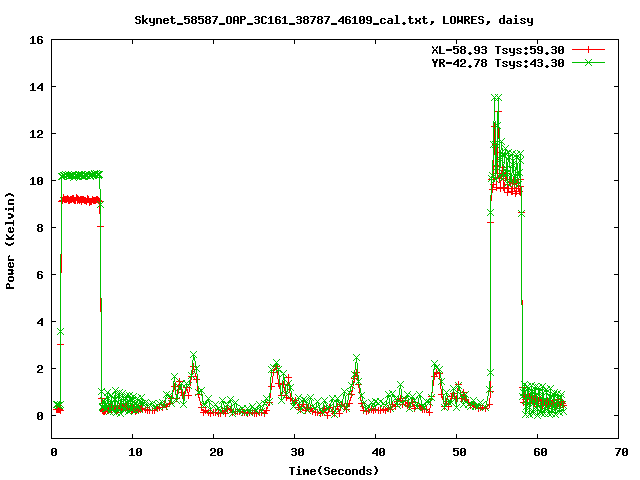The height and width of the screenshot is (480, 640).
Task: Click the y-axis tick label 10
Action: tap(36, 181)
